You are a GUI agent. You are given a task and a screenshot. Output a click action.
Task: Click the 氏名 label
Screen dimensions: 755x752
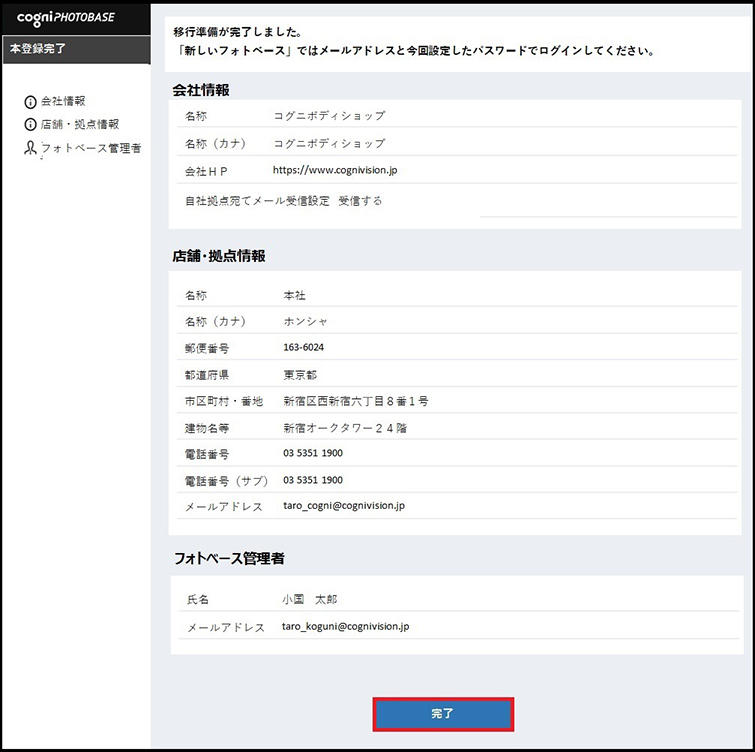point(198,599)
